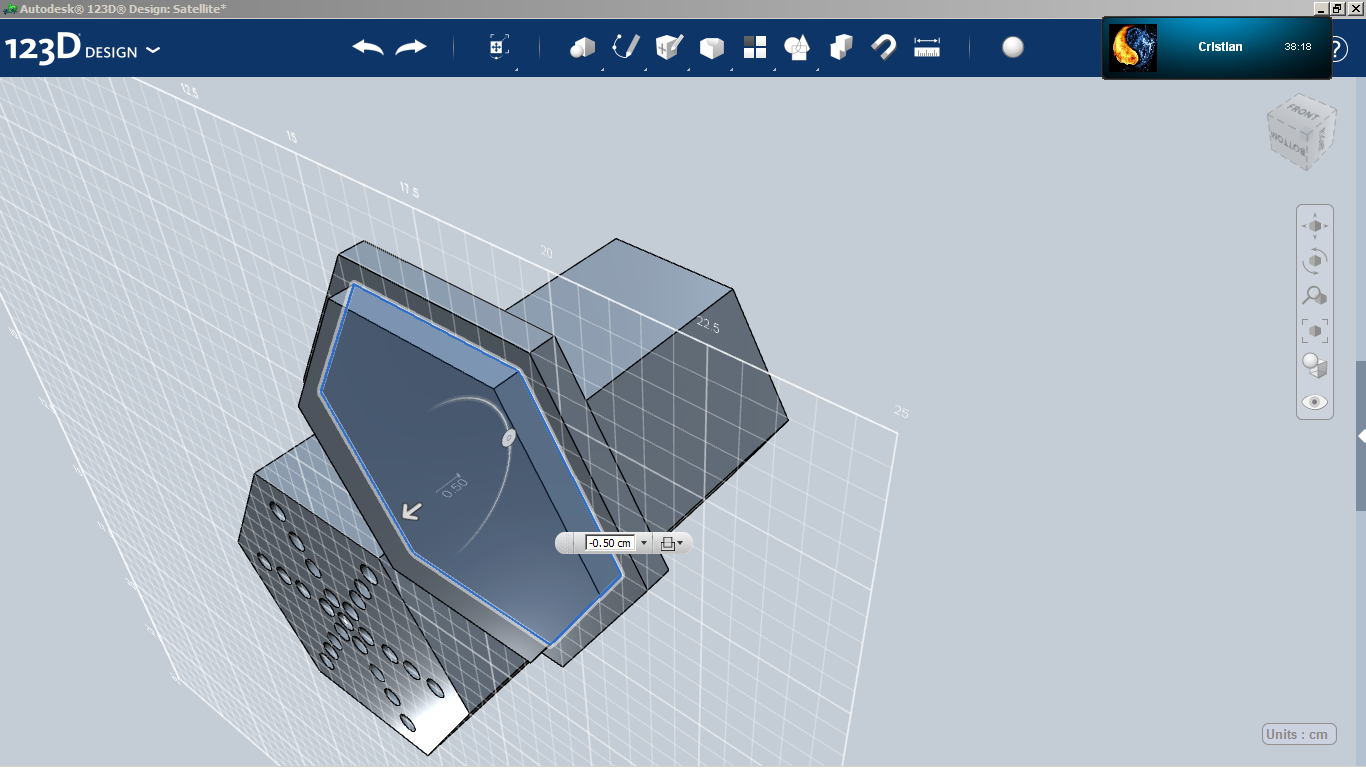Click the FRONT face of the view cube
1366x768 pixels.
(1303, 110)
